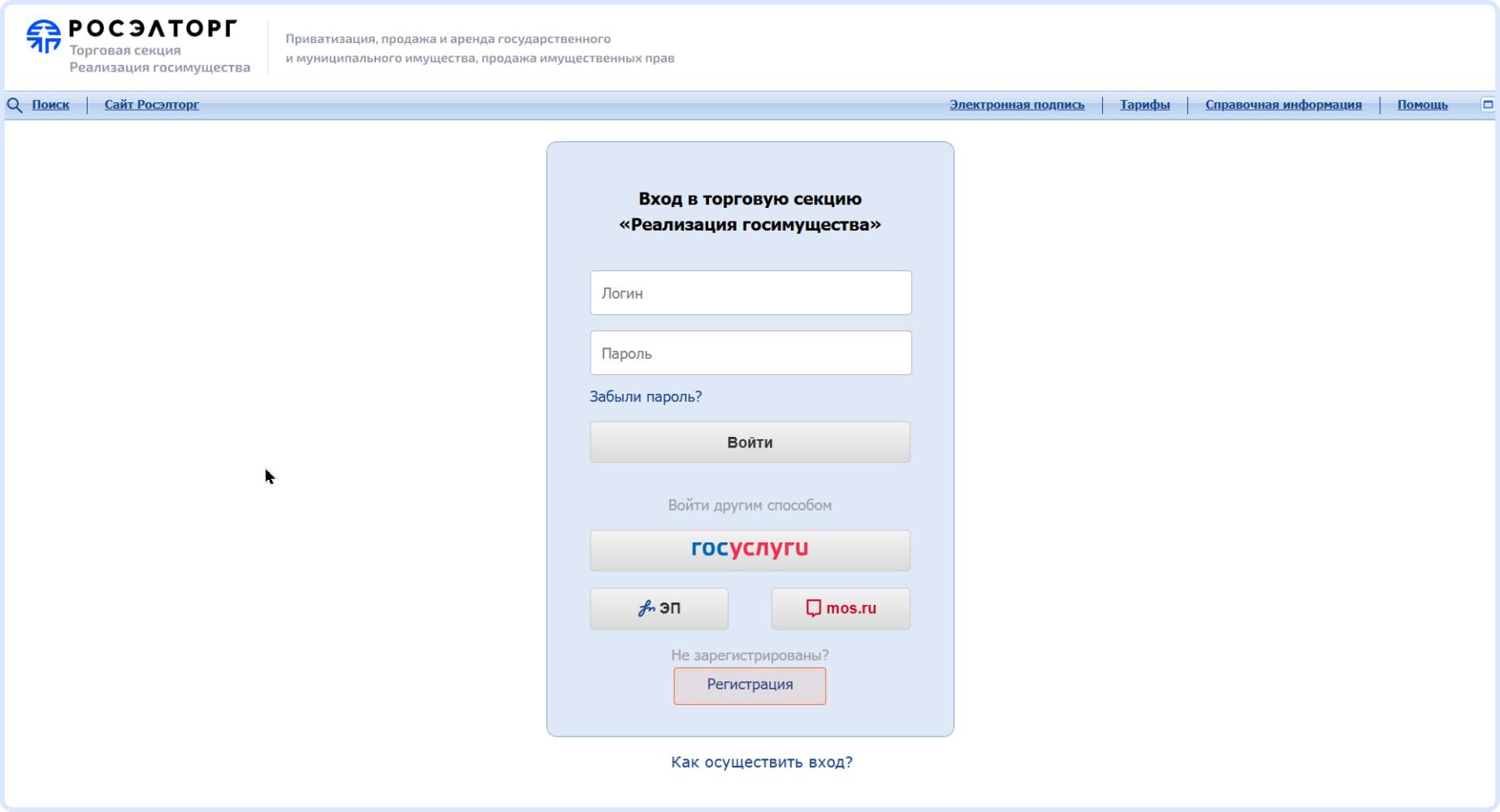
Task: Open the Как осуществить вход? link
Action: coord(762,762)
